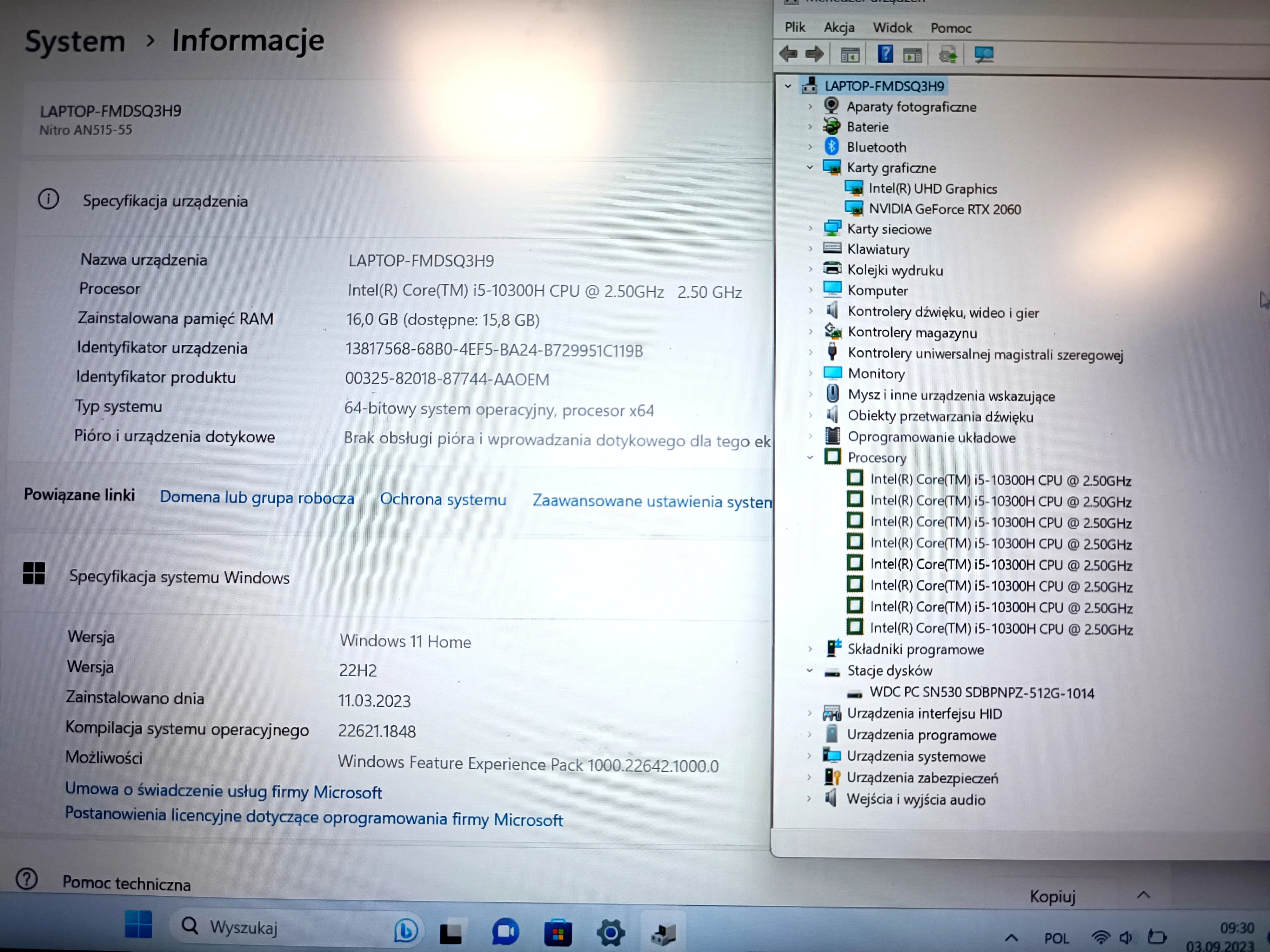Viewport: 1270px width, 952px height.
Task: Expand Urządzenia interfejsu HID category
Action: tap(810, 713)
